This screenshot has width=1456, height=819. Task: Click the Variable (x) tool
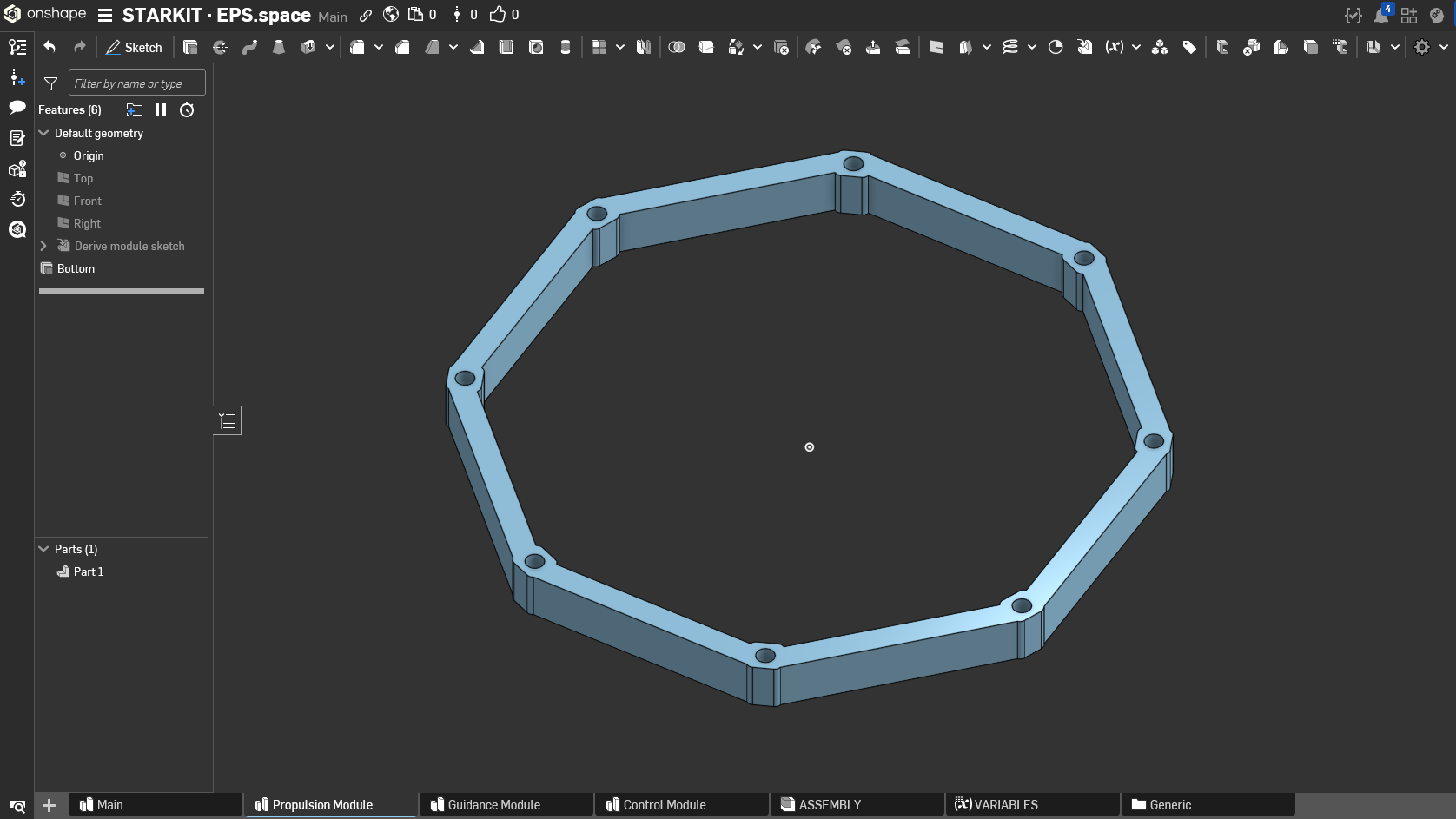coord(1114,48)
